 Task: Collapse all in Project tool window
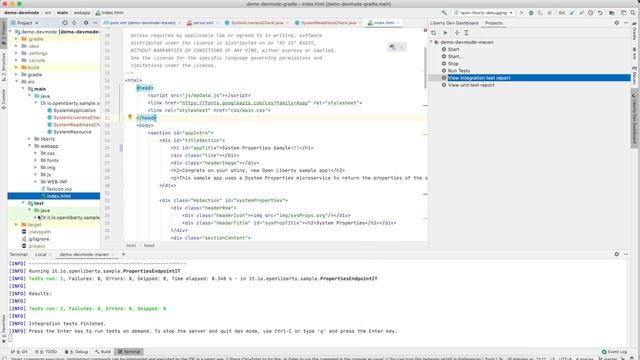pos(74,23)
